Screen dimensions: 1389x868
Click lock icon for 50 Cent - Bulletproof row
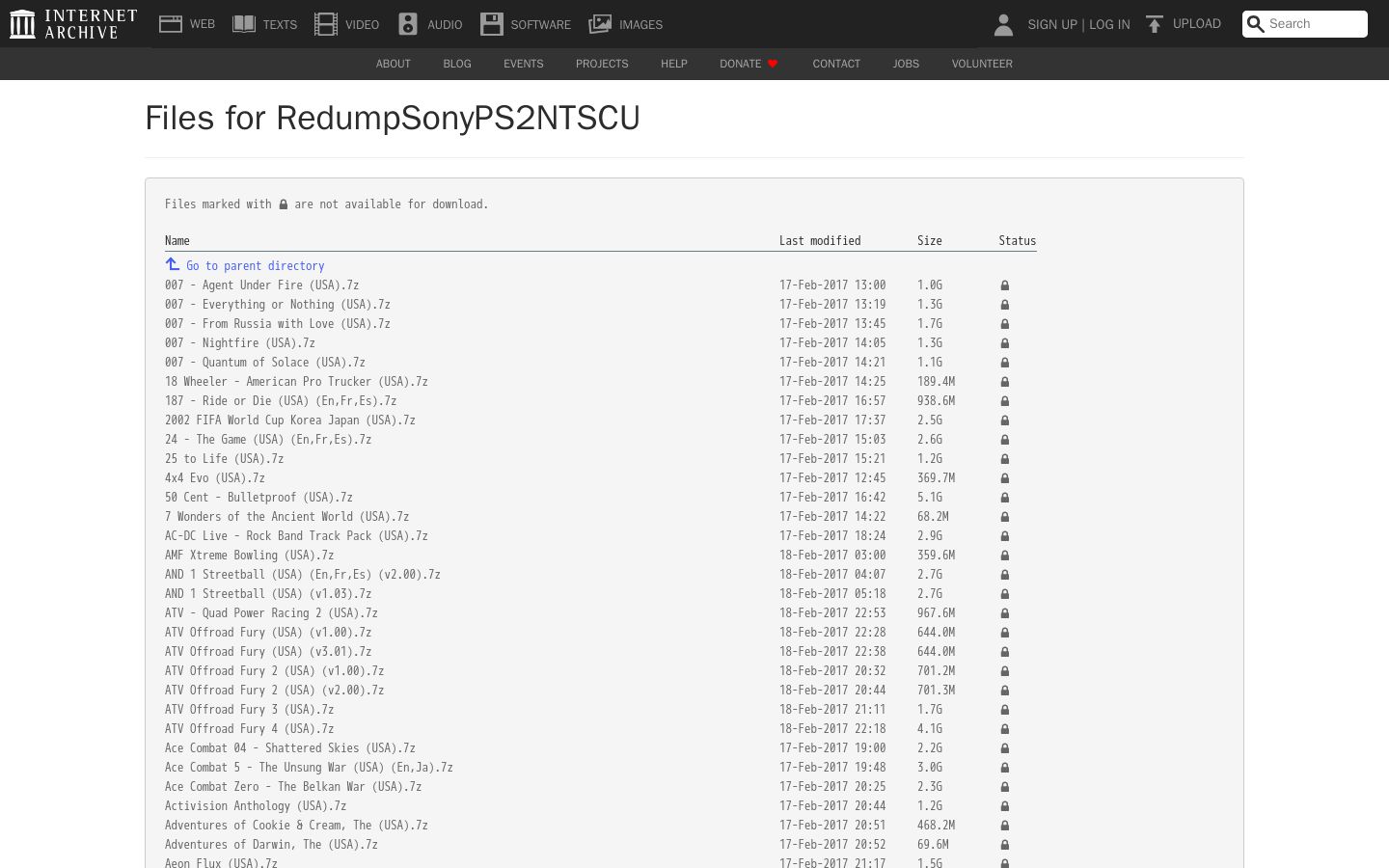pyautogui.click(x=1004, y=498)
